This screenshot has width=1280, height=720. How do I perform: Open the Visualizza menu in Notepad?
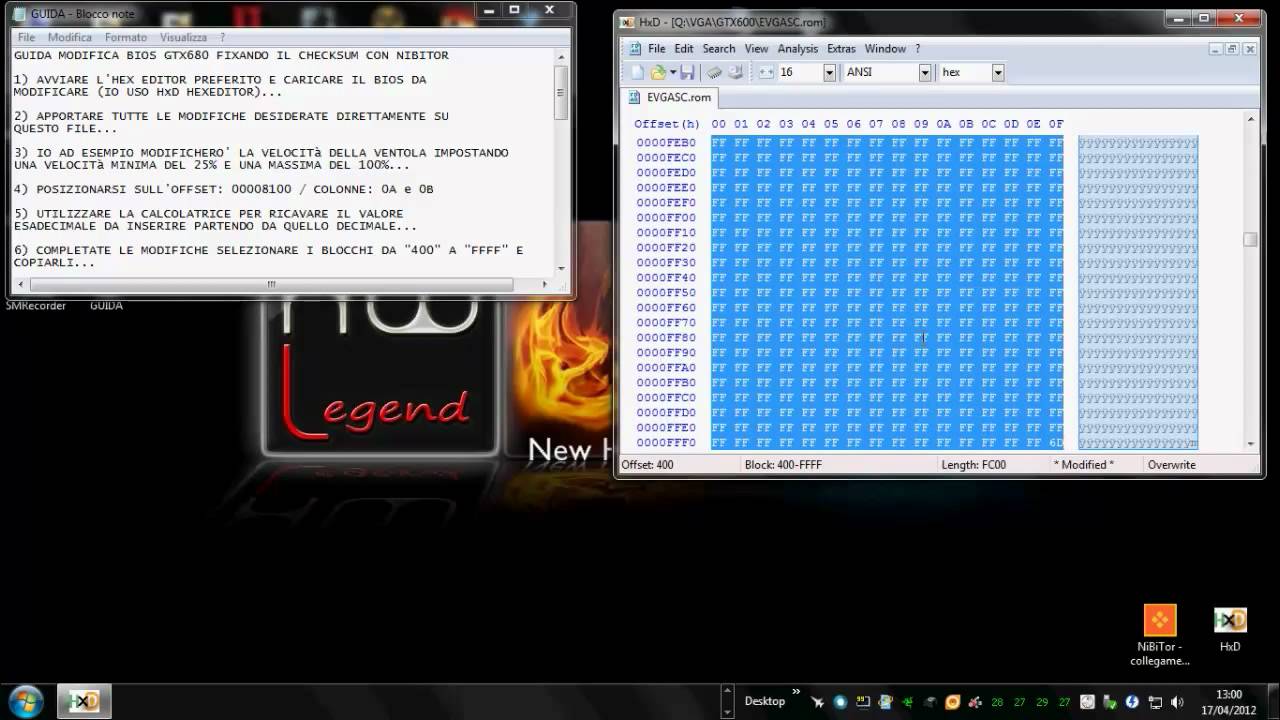click(183, 37)
